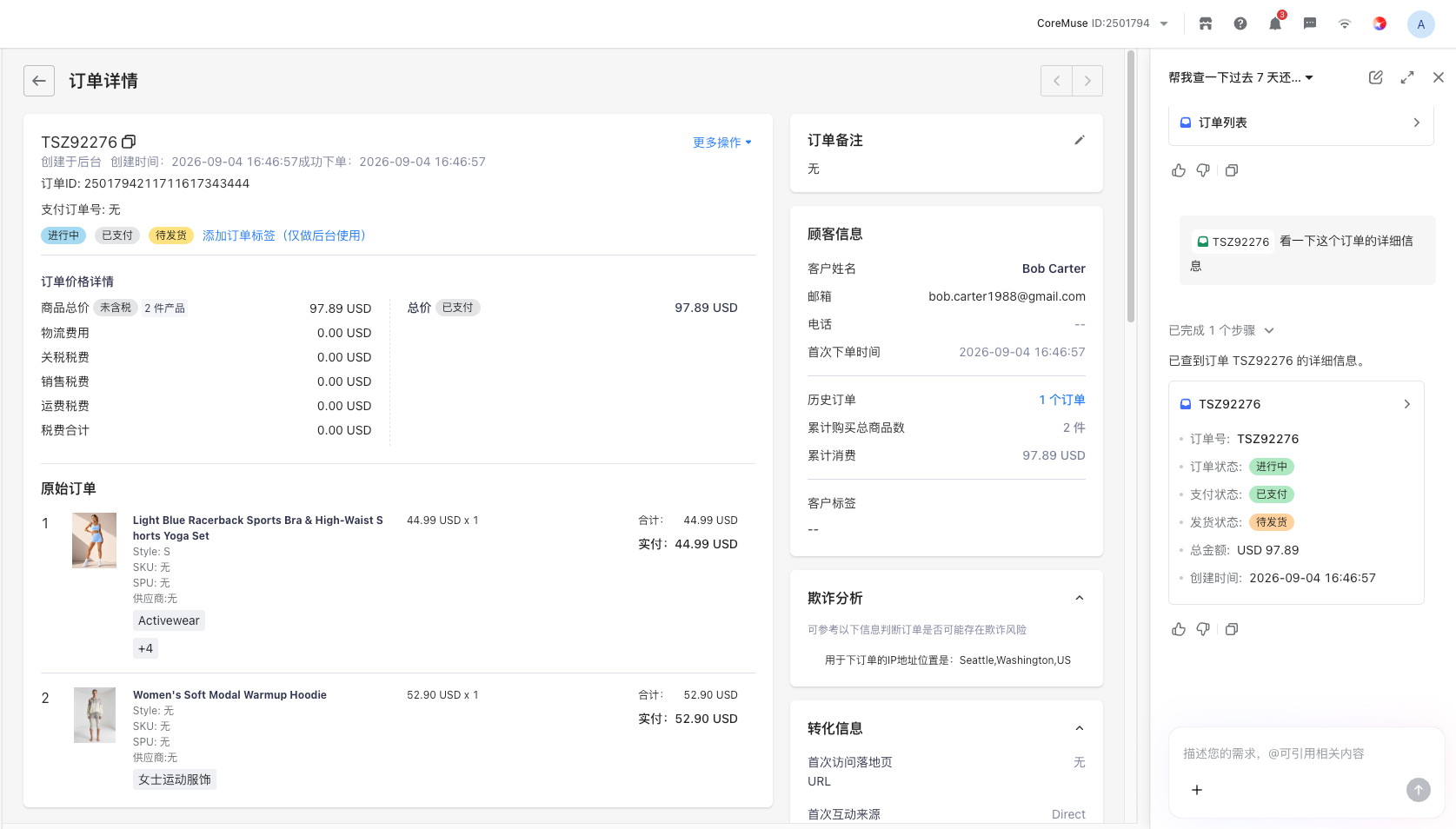Open the TSZ92276 card chevron in the assistant

point(1407,404)
